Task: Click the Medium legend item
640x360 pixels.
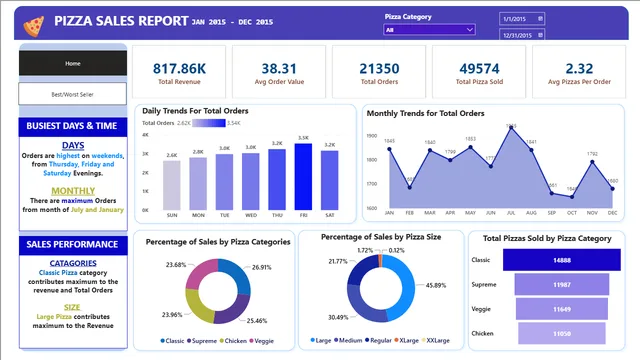Action: coord(348,340)
